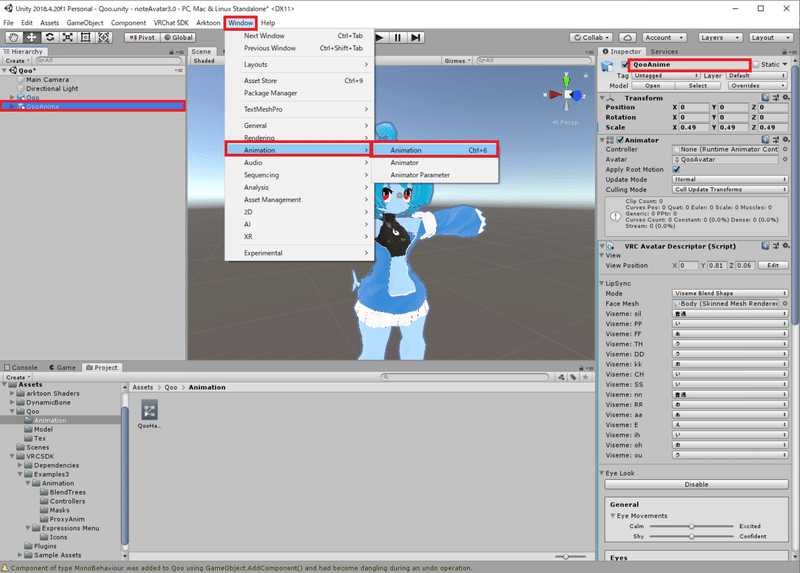Click the model Select button
The image size is (800, 573).
(697, 85)
